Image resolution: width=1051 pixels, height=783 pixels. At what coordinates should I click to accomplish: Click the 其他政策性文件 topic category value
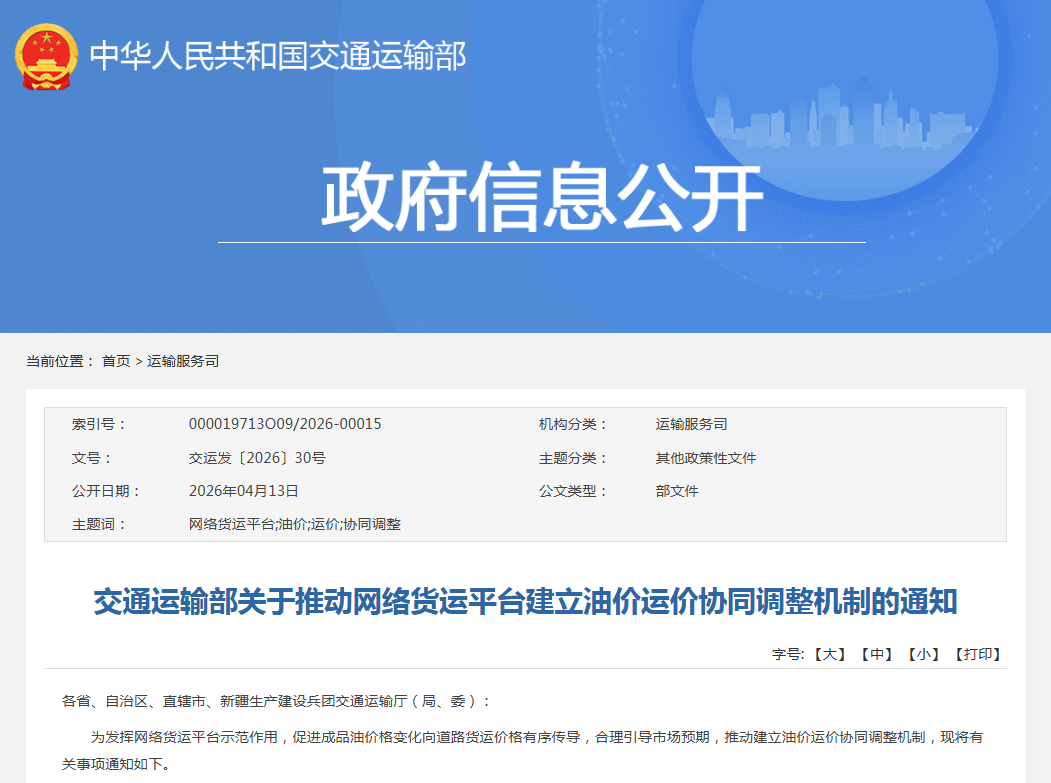coord(705,458)
